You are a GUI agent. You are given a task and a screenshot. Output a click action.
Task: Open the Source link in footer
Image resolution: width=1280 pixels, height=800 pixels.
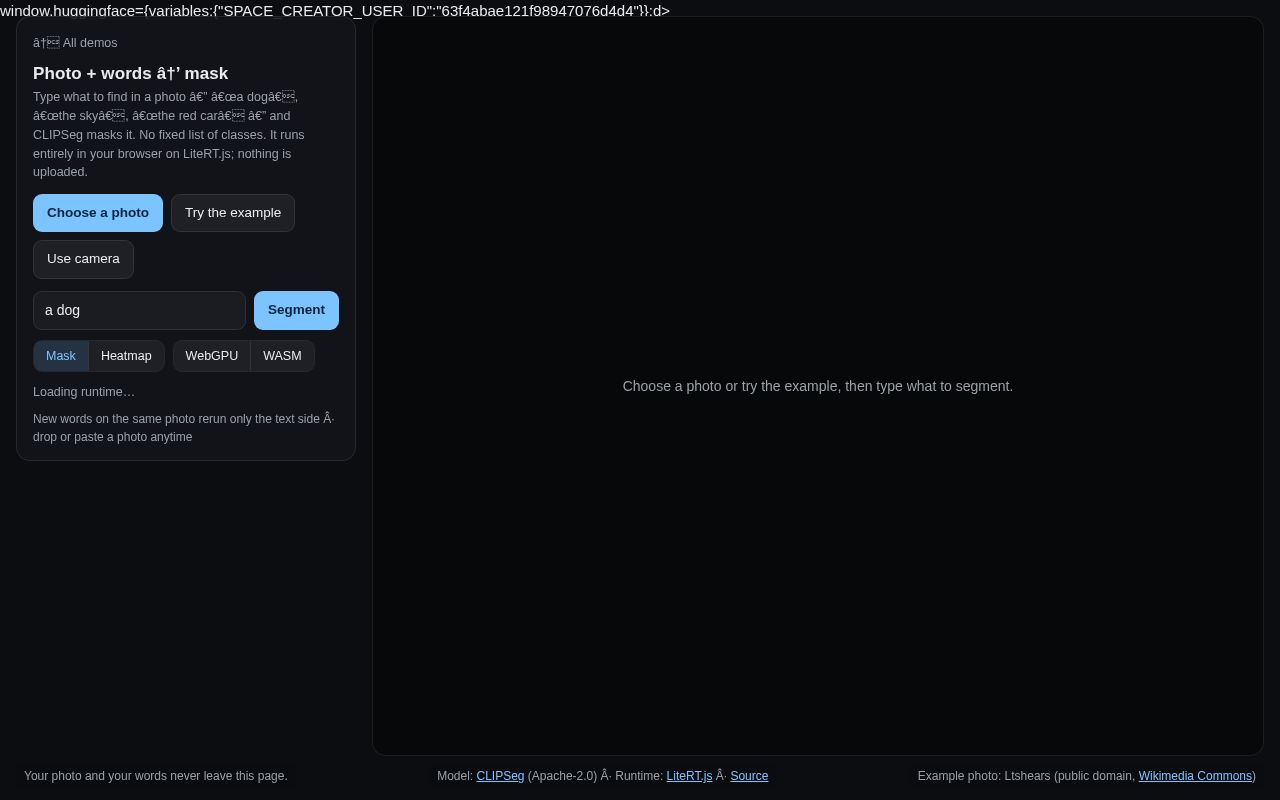[749, 776]
